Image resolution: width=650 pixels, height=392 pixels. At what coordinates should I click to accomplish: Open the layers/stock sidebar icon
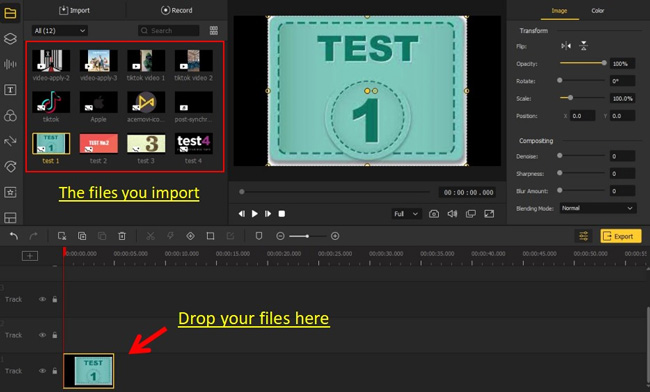10,39
